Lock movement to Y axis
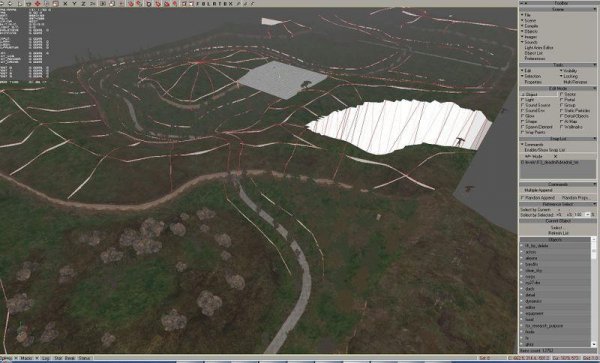The height and width of the screenshot is (363, 600). [x=75, y=3]
